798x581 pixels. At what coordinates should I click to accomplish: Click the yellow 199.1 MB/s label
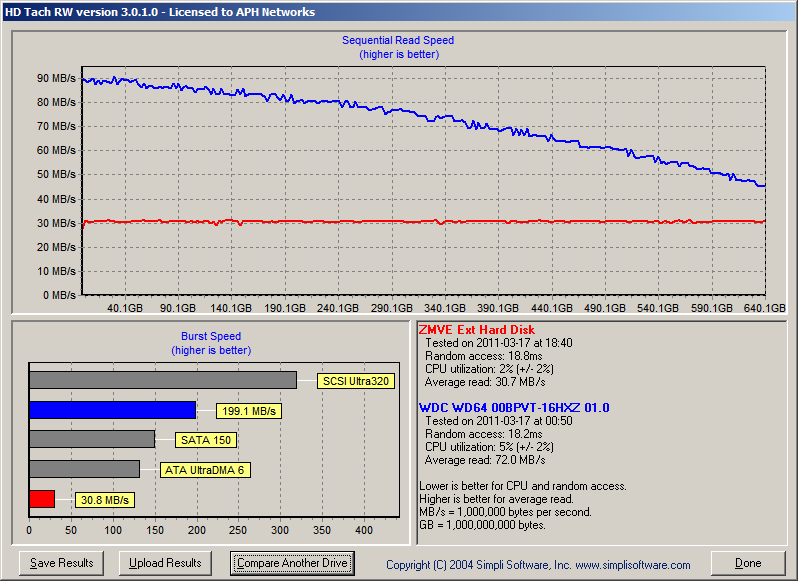[249, 411]
